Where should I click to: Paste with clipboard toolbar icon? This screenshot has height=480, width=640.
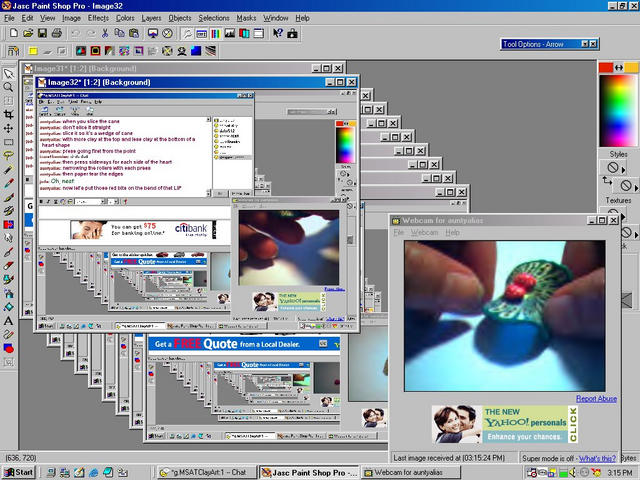(x=134, y=33)
